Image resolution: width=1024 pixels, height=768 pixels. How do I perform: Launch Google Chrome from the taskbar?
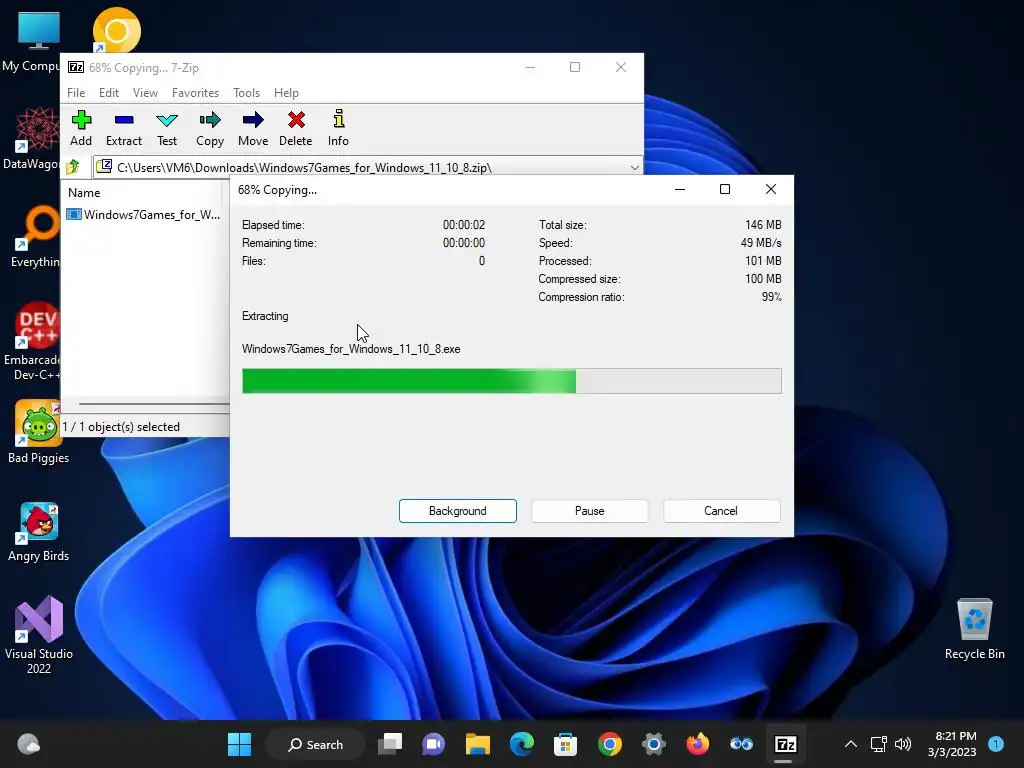pyautogui.click(x=609, y=744)
